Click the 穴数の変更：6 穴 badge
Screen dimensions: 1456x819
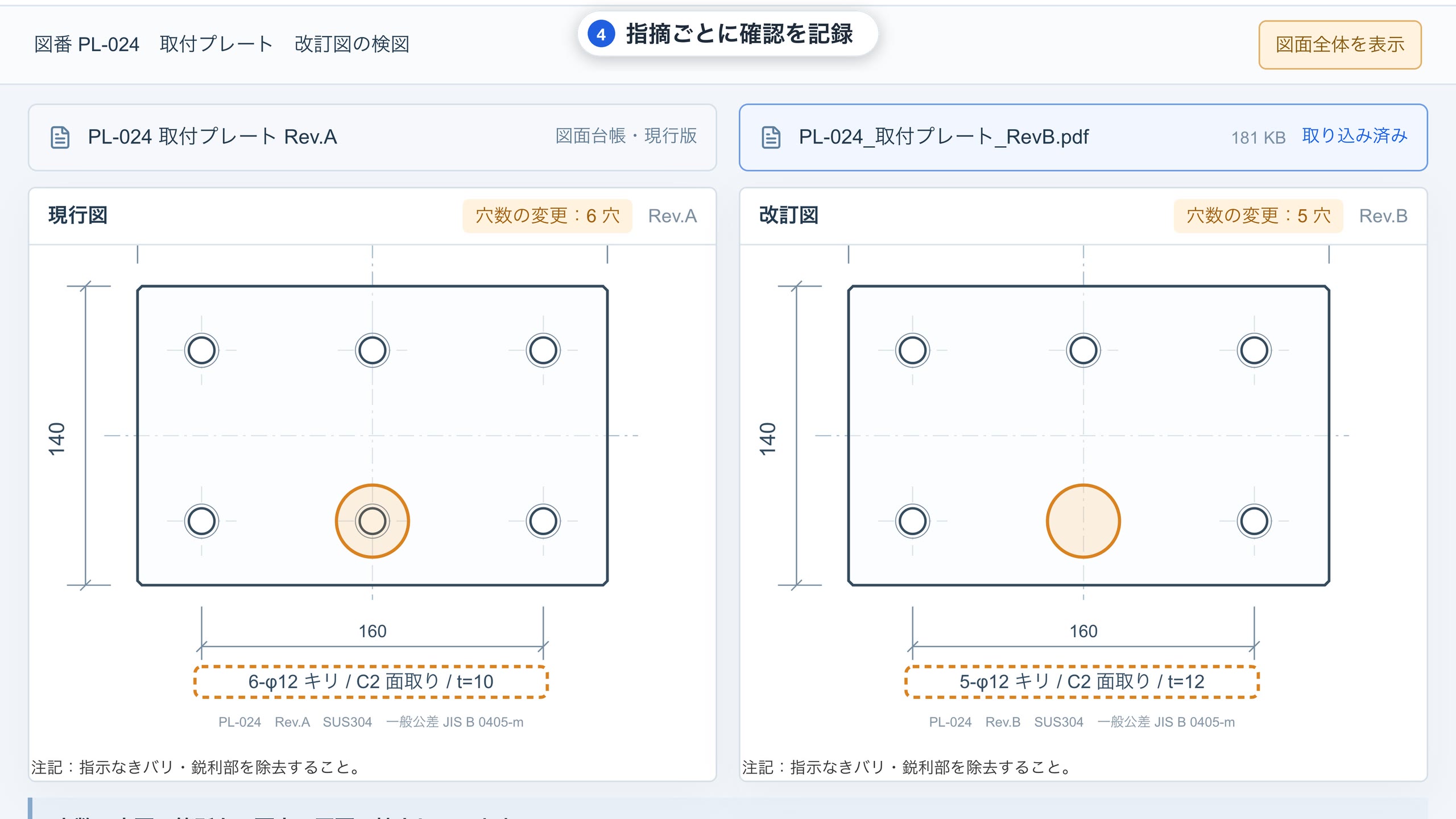click(547, 216)
